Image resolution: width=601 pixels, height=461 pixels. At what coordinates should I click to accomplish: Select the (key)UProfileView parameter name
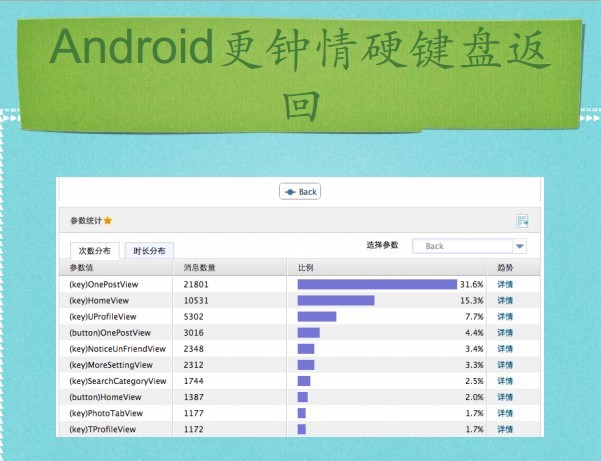coord(103,317)
